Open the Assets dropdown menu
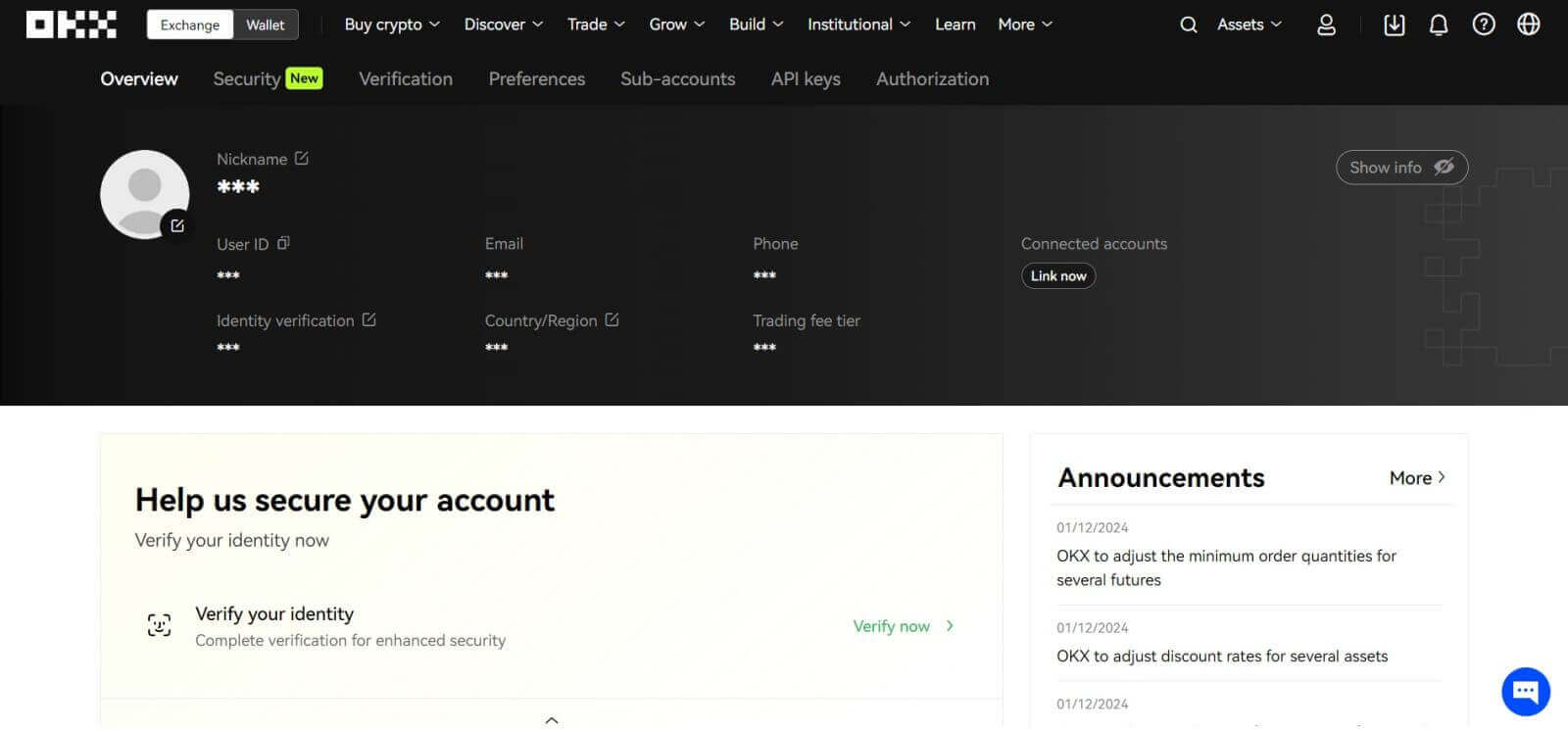1568x732 pixels. (1249, 24)
